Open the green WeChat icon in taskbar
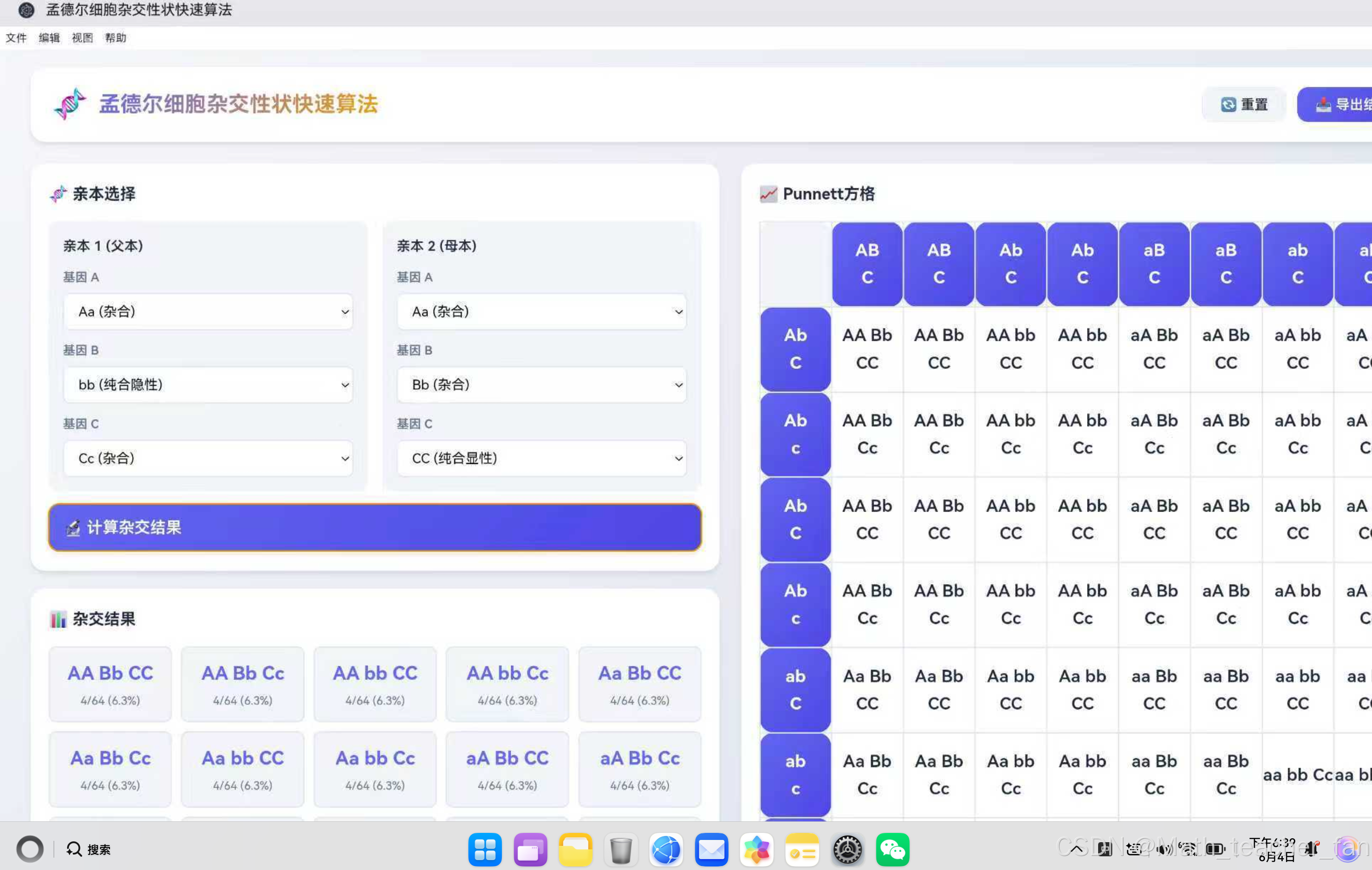 [892, 850]
